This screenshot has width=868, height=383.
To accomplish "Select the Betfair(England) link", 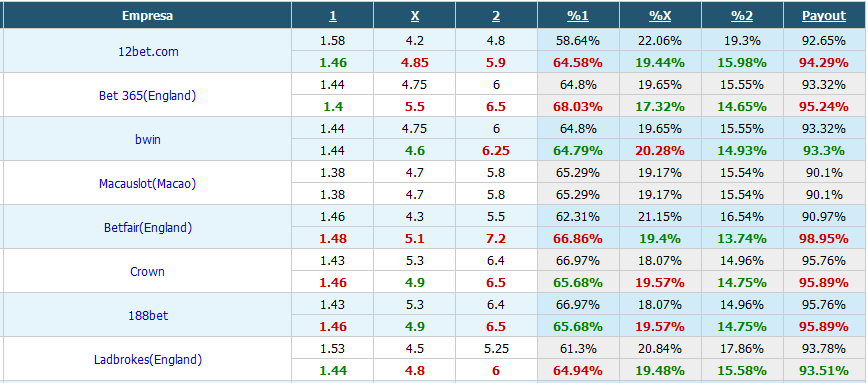I will [148, 227].
